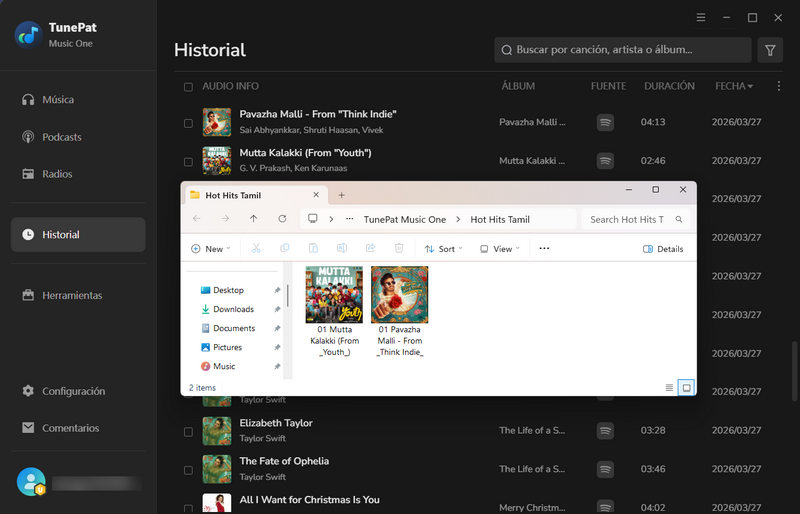
Task: Click the DURACIÓN column header
Action: tap(669, 86)
